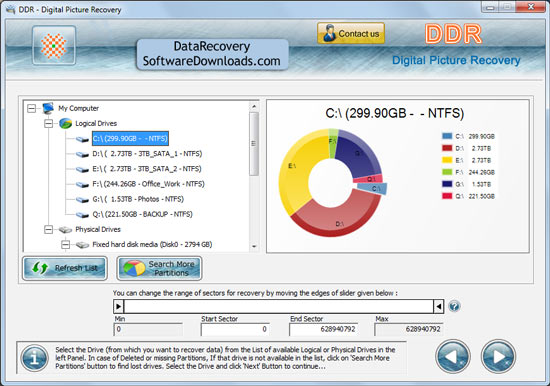Go back with the left arrow button
Viewport: 550px width, 386px height.
coord(453,357)
